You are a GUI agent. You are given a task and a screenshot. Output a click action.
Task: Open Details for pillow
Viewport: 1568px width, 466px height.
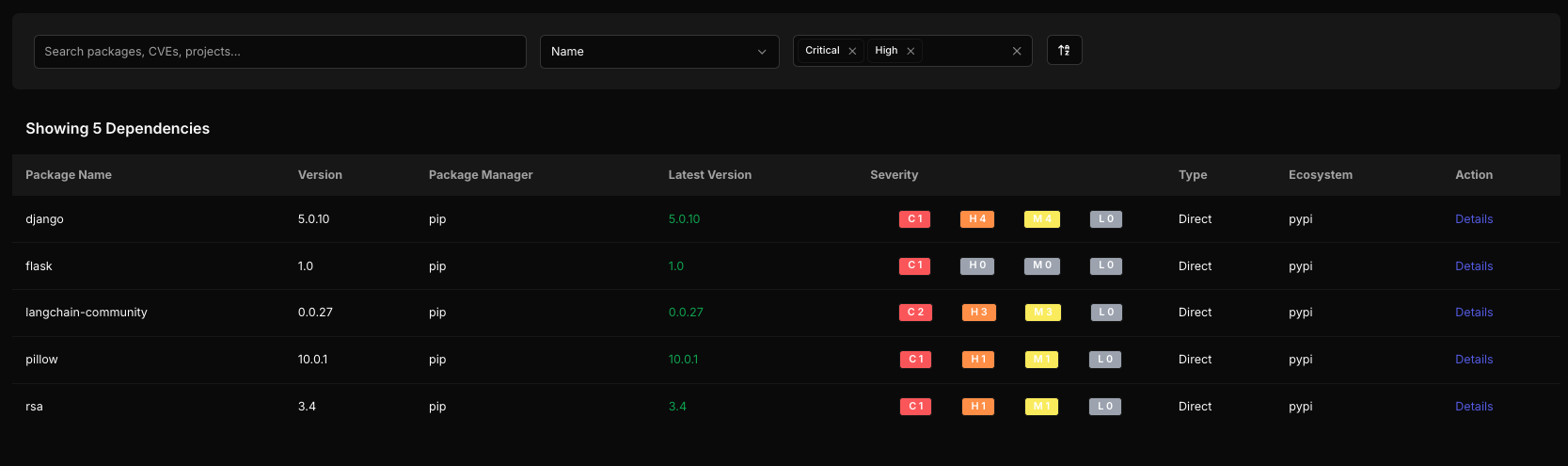(x=1474, y=360)
